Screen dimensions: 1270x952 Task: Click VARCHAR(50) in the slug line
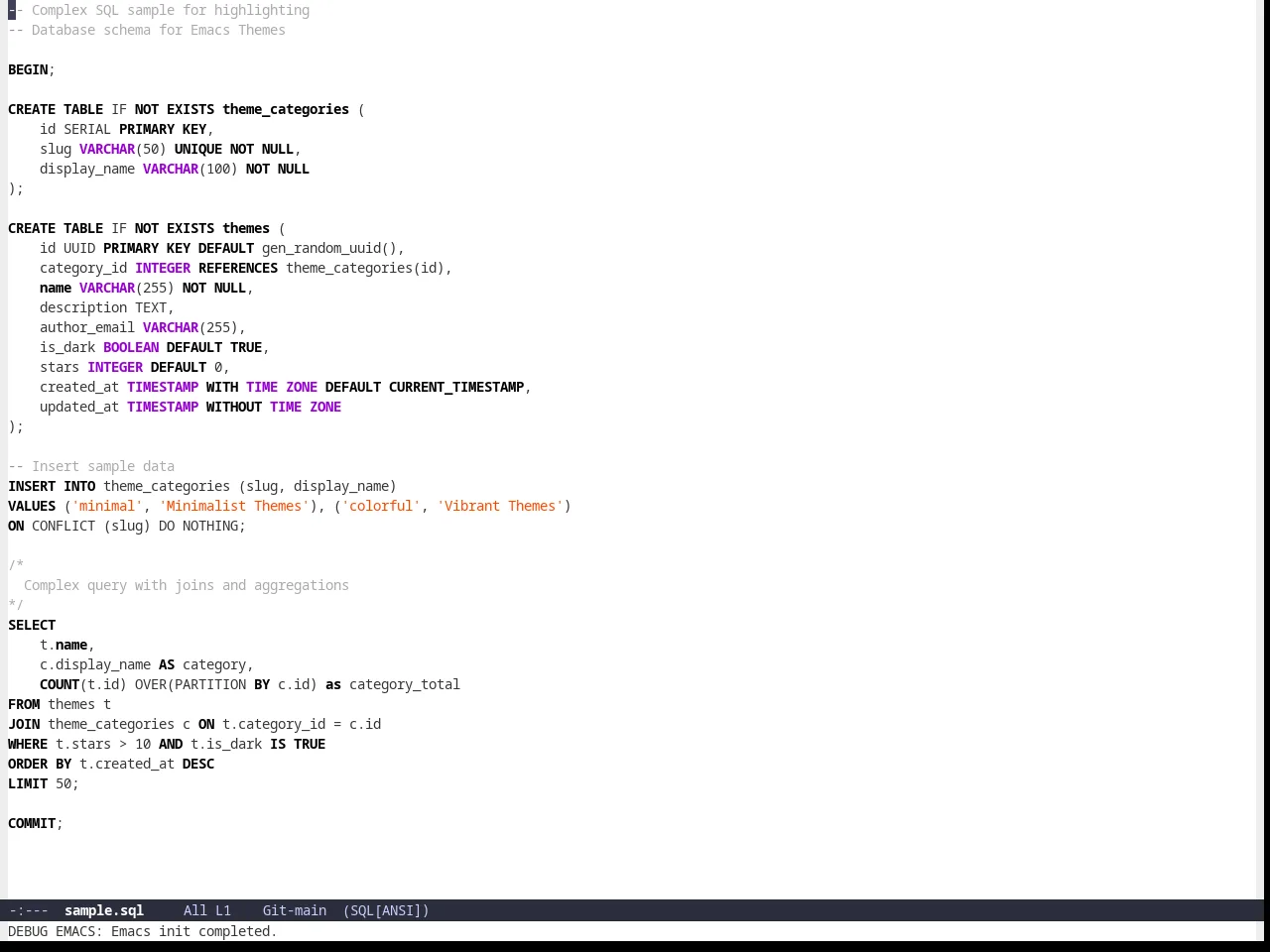coord(123,149)
